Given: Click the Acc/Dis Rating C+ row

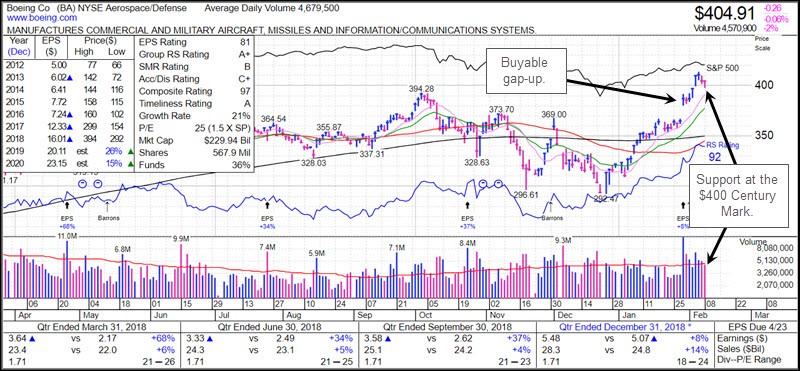Looking at the screenshot, I should click(195, 79).
